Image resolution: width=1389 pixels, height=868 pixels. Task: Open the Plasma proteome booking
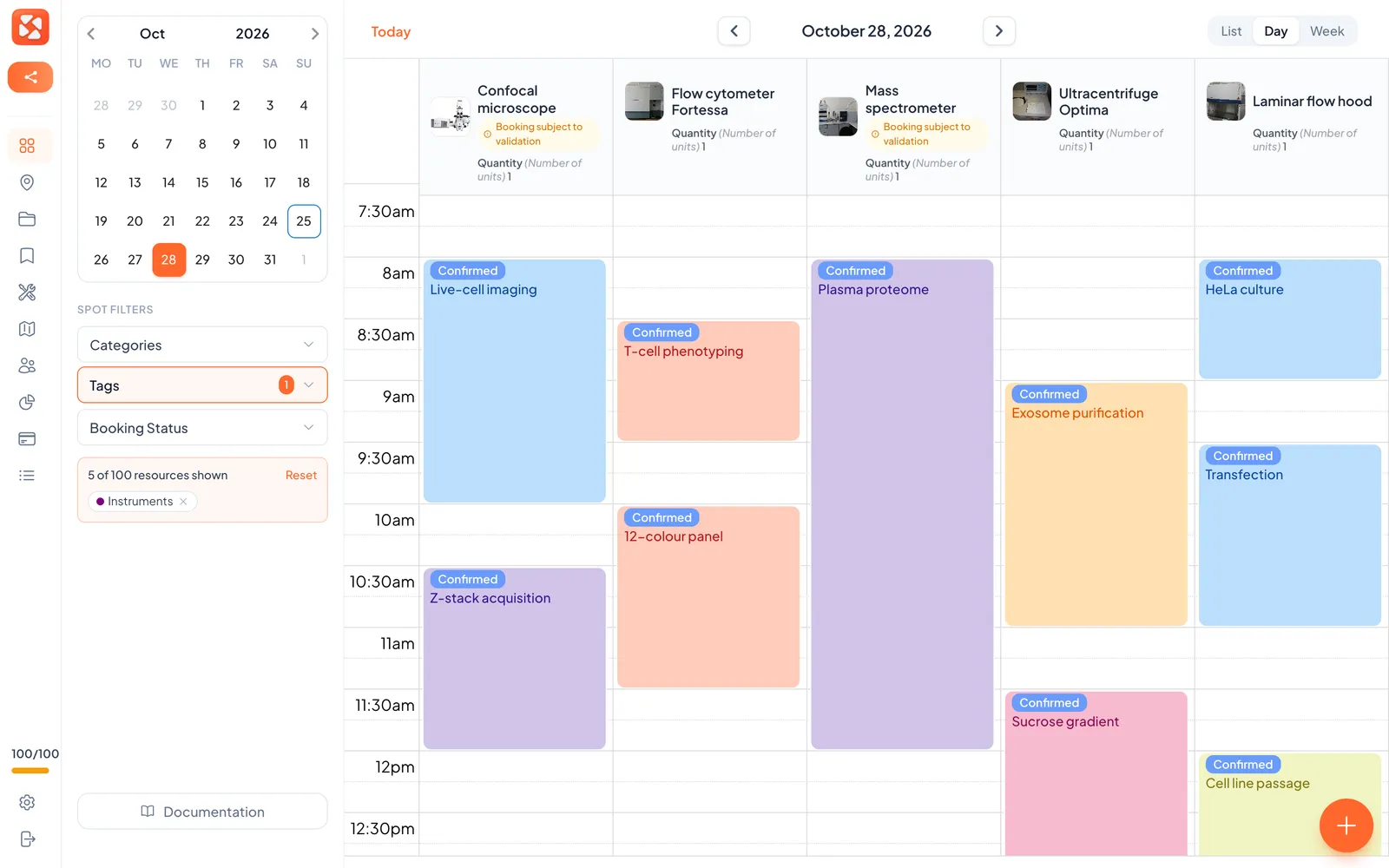(x=902, y=503)
